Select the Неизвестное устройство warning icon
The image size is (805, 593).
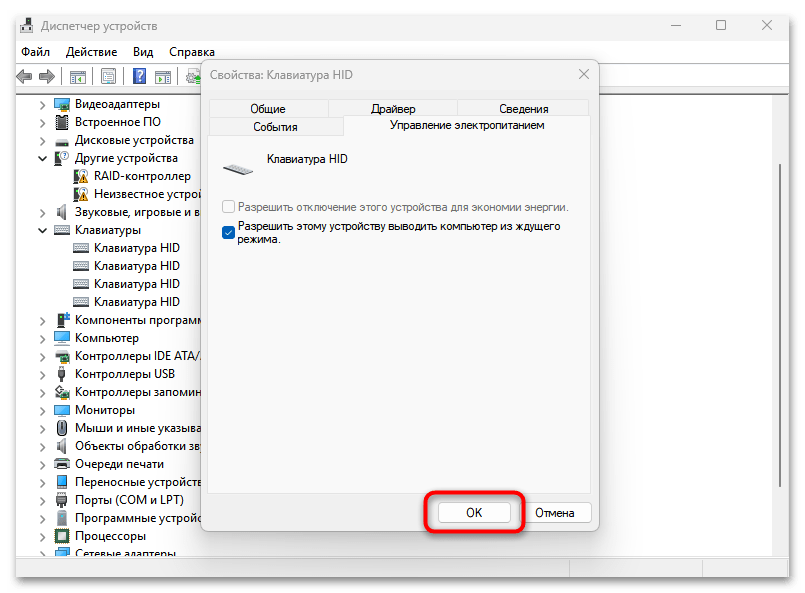point(82,194)
